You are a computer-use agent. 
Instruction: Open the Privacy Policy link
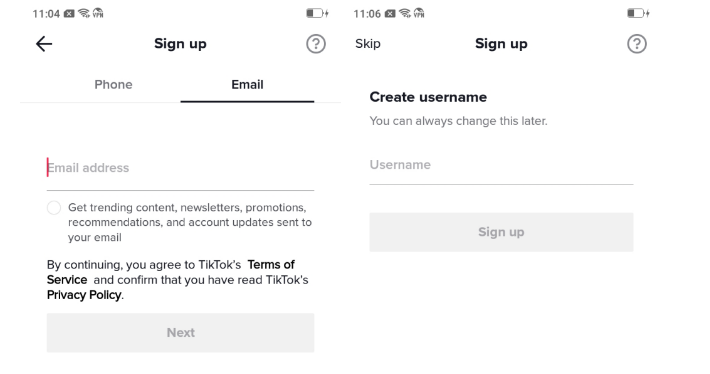(84, 295)
